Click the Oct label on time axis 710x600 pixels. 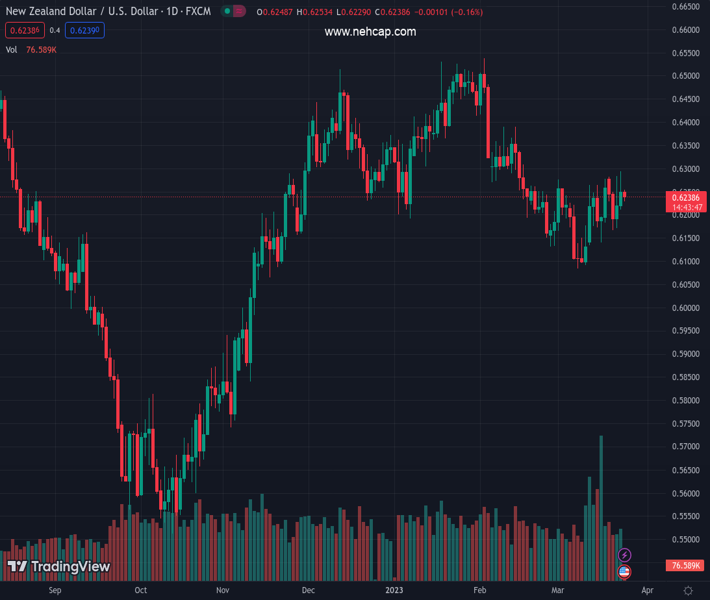[140, 591]
